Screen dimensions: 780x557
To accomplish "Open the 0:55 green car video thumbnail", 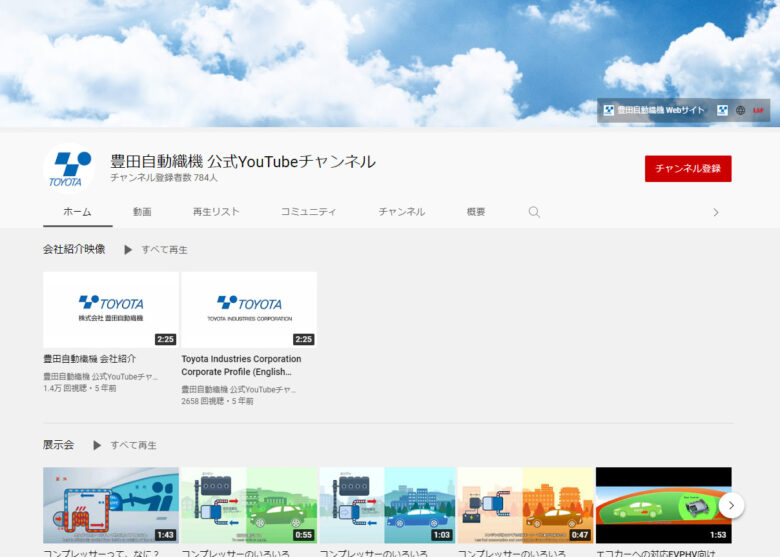I will point(249,505).
